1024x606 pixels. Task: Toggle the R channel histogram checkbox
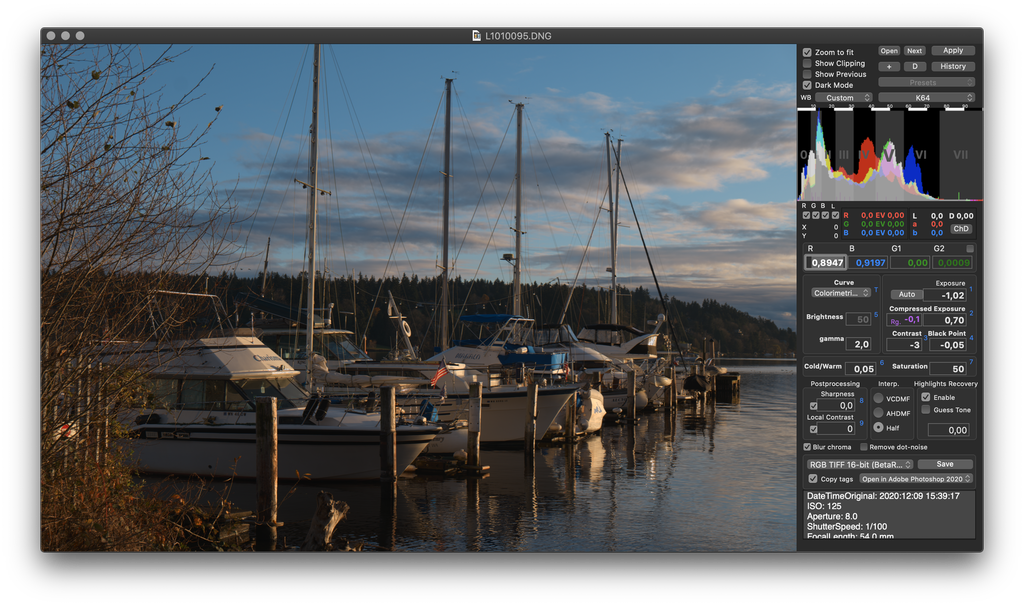pyautogui.click(x=805, y=215)
